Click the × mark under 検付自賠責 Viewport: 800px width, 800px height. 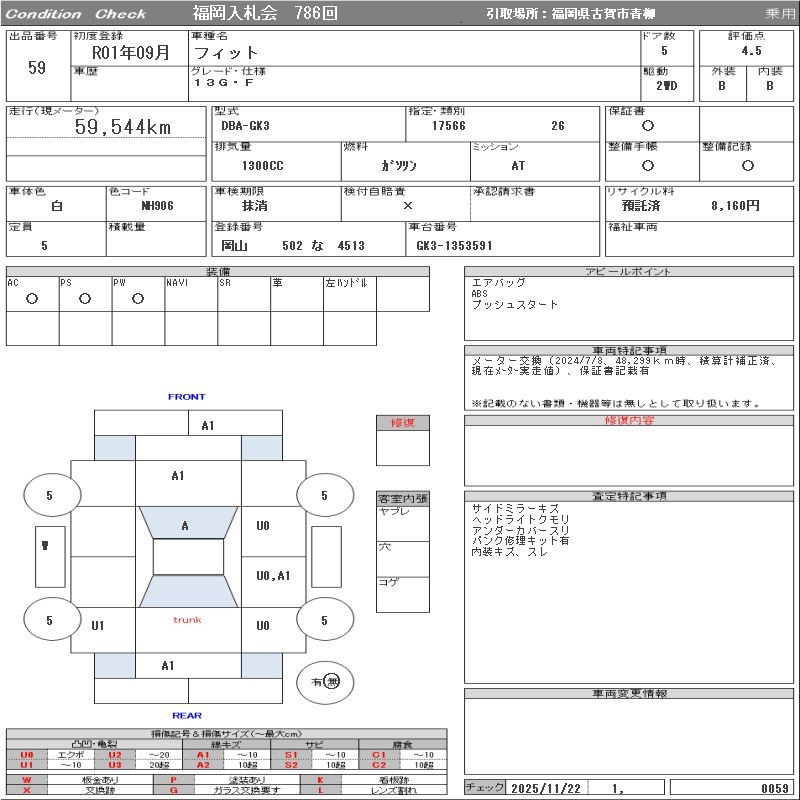point(407,205)
